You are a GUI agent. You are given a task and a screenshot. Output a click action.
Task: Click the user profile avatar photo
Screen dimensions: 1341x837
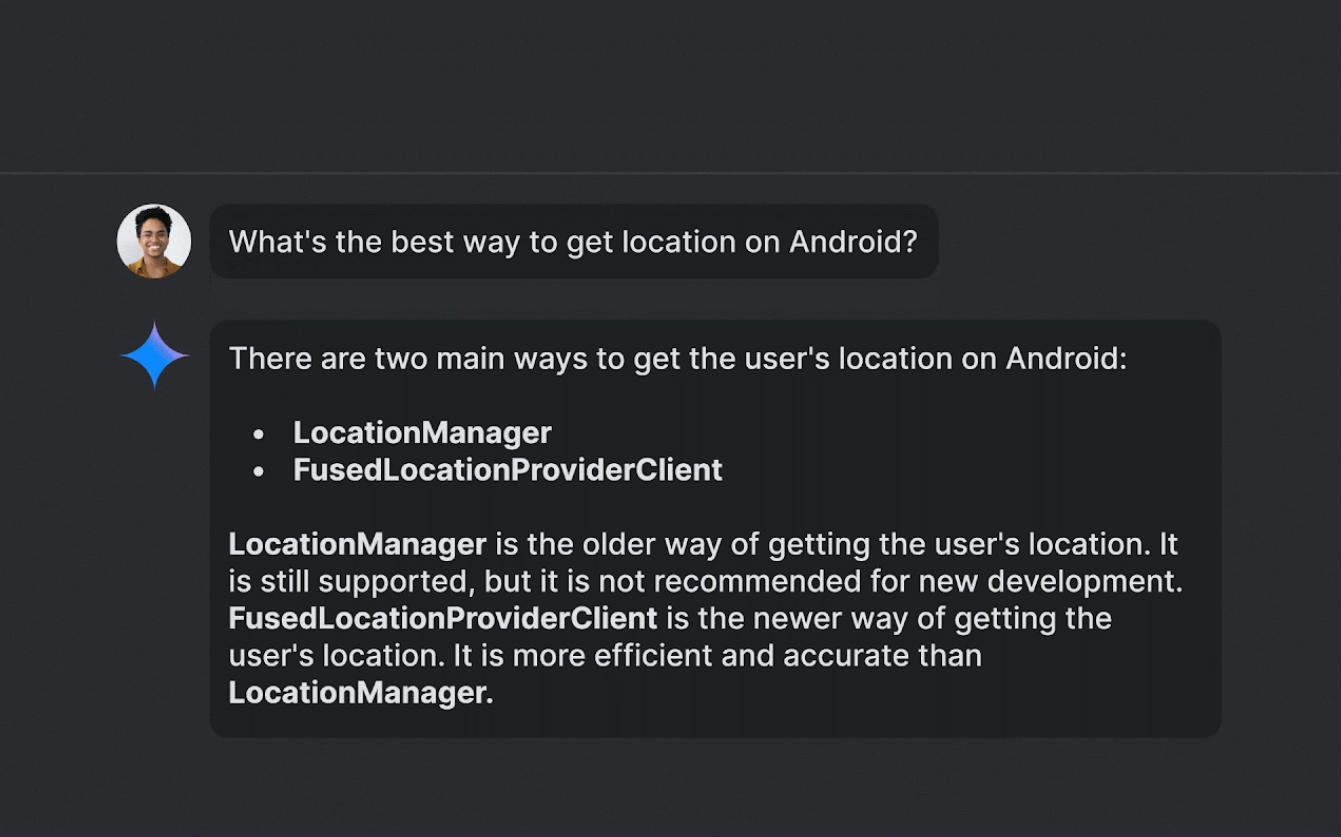pos(154,241)
